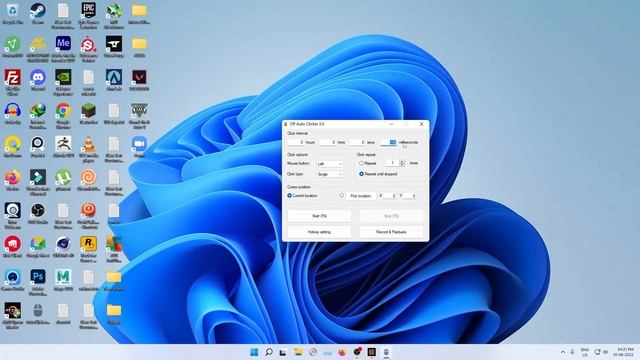The image size is (640, 360).
Task: Click the Pick location button
Action: click(x=361, y=196)
